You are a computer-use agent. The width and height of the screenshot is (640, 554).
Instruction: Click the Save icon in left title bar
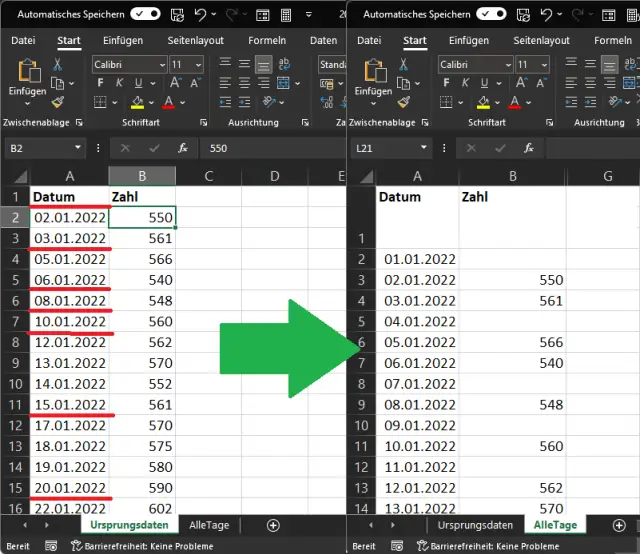pos(179,15)
